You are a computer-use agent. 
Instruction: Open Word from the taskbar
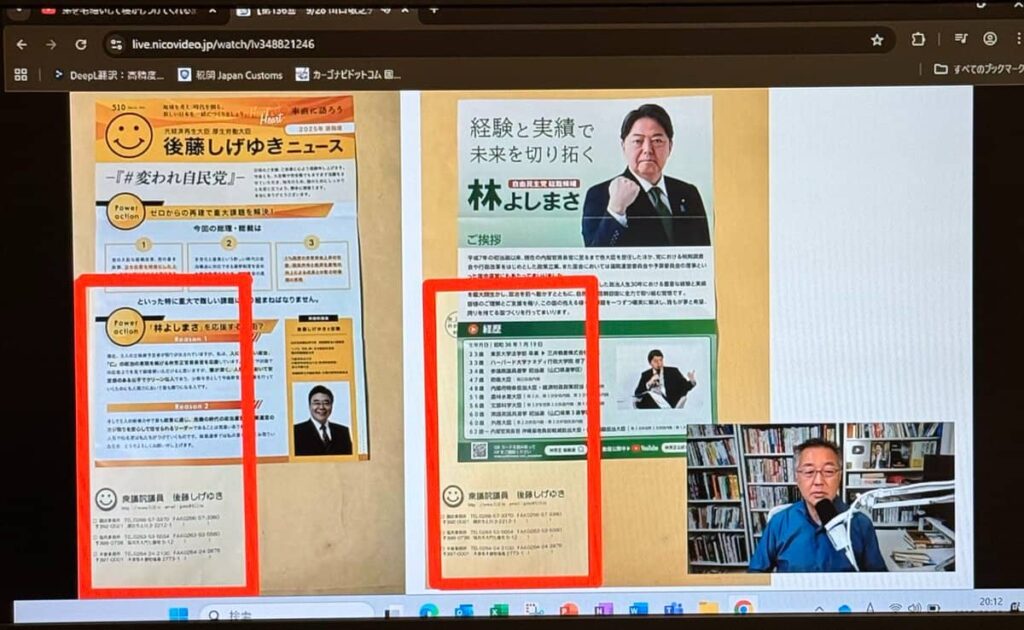pos(638,608)
